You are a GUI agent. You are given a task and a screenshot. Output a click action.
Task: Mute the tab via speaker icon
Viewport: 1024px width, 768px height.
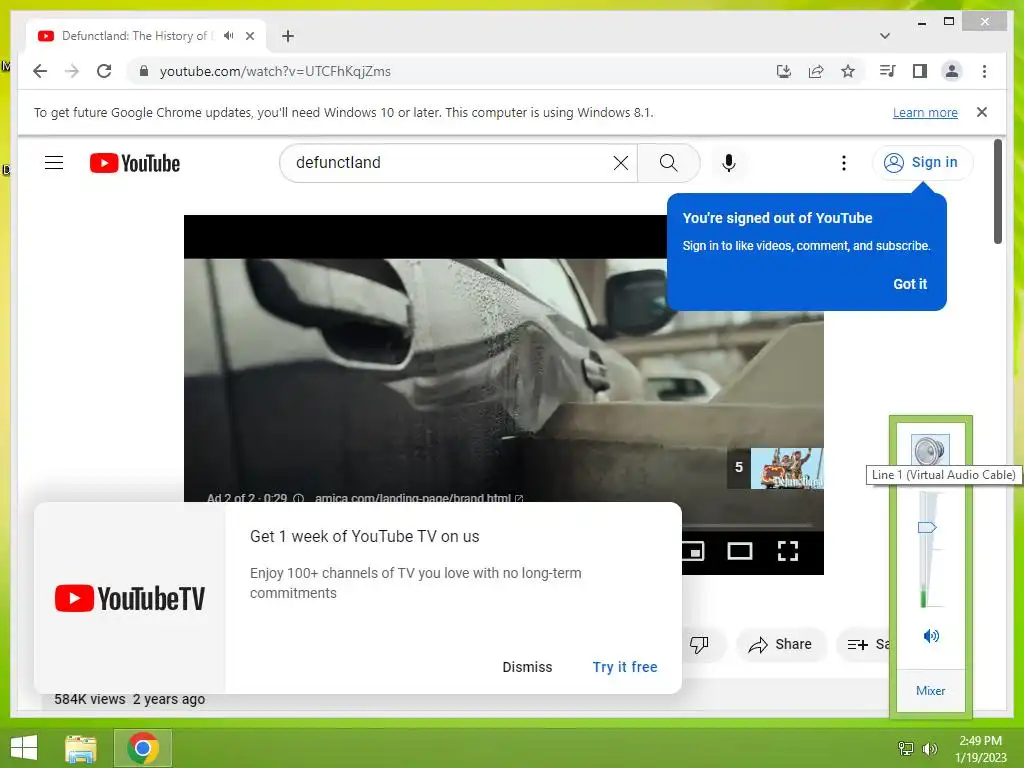tap(228, 36)
